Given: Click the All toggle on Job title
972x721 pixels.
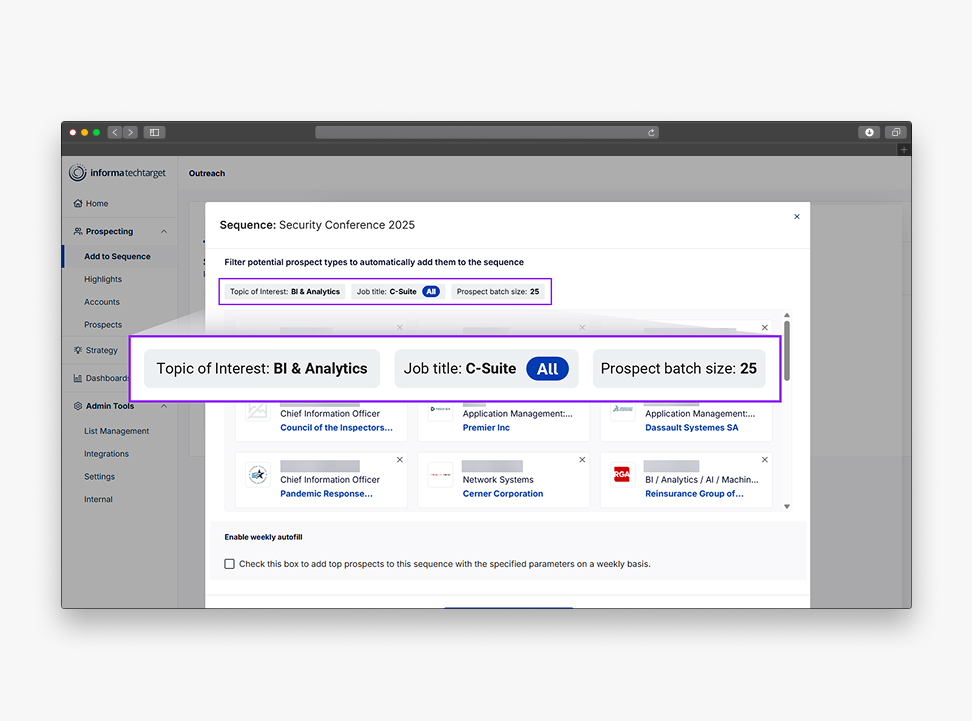Looking at the screenshot, I should click(x=430, y=292).
